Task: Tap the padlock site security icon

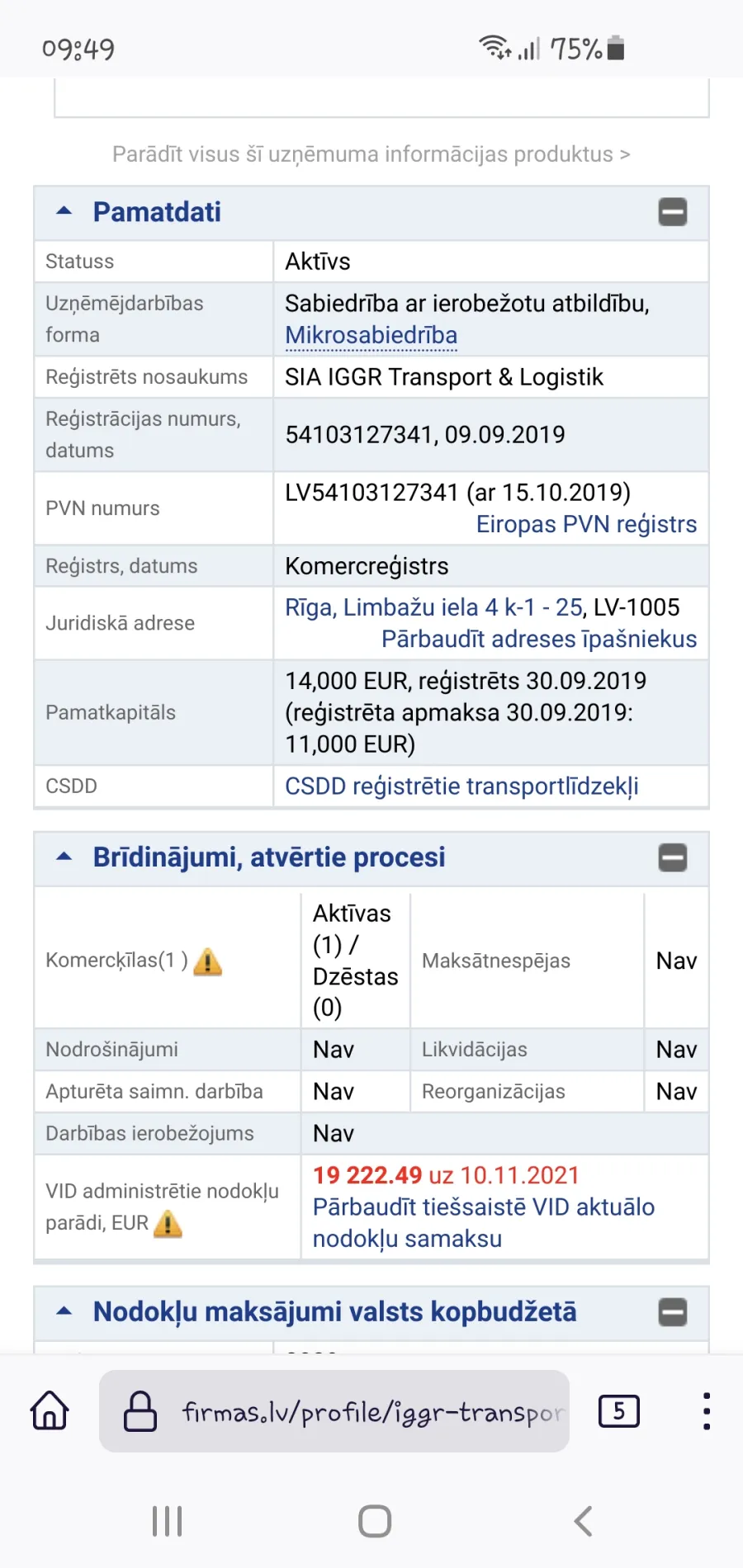Action: (x=140, y=1410)
